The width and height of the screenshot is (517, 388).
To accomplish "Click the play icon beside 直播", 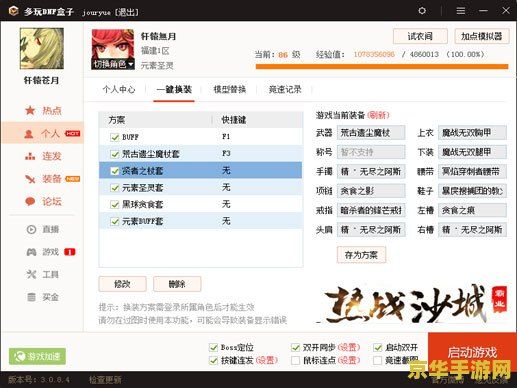I will click(31, 229).
